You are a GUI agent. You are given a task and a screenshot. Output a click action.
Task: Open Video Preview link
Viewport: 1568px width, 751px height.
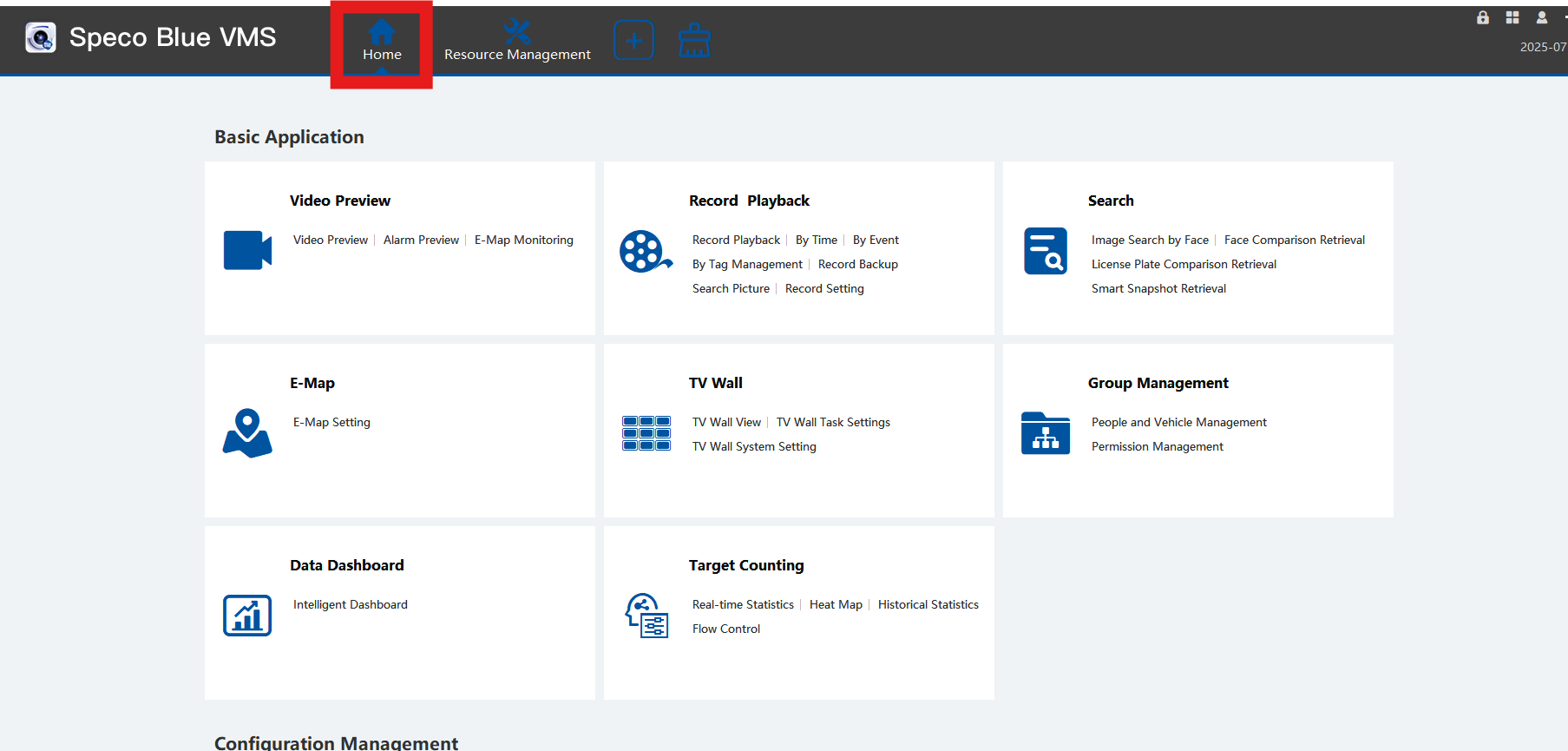(331, 240)
